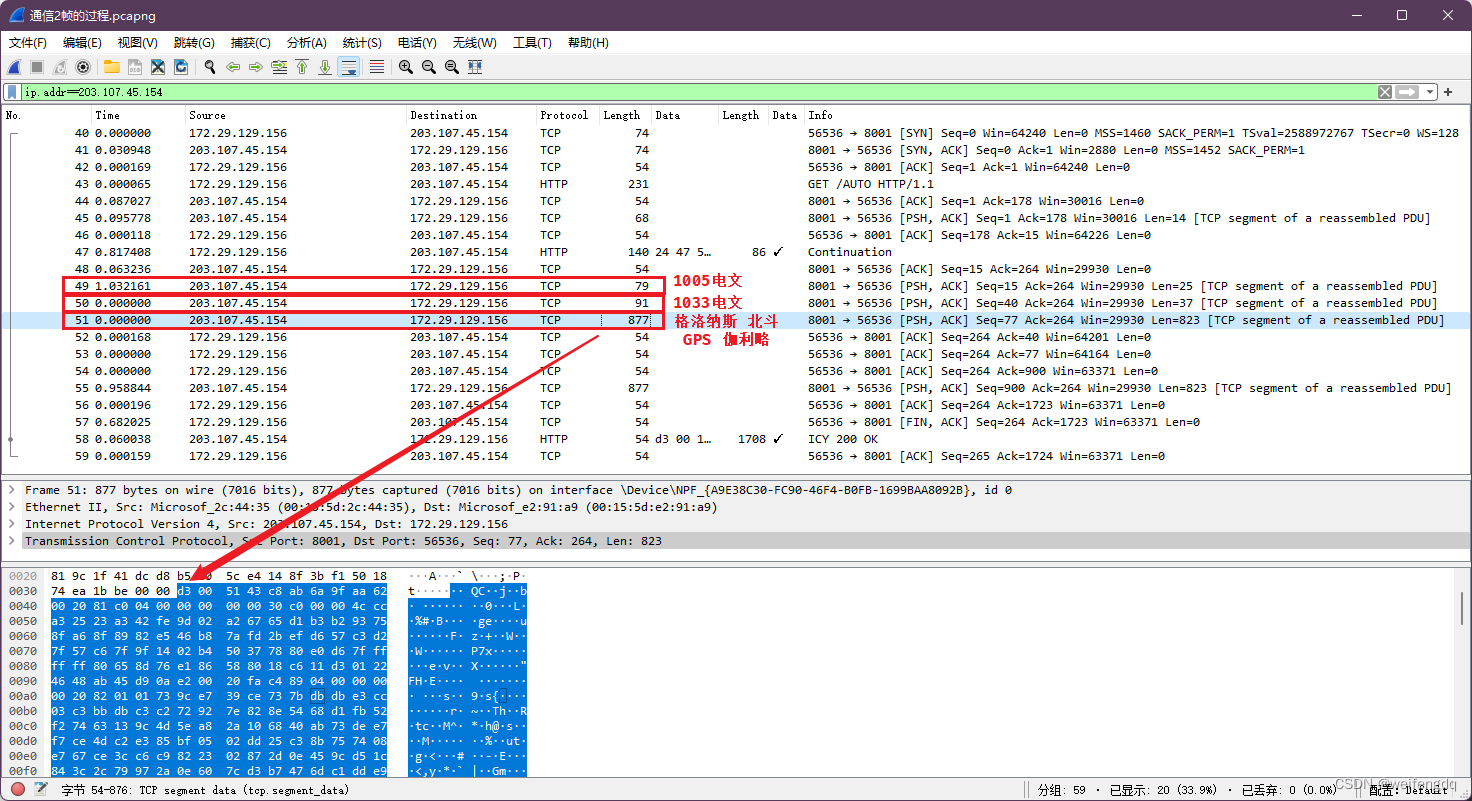Image resolution: width=1472 pixels, height=801 pixels.
Task: Open capture options via the gear icon
Action: point(83,66)
